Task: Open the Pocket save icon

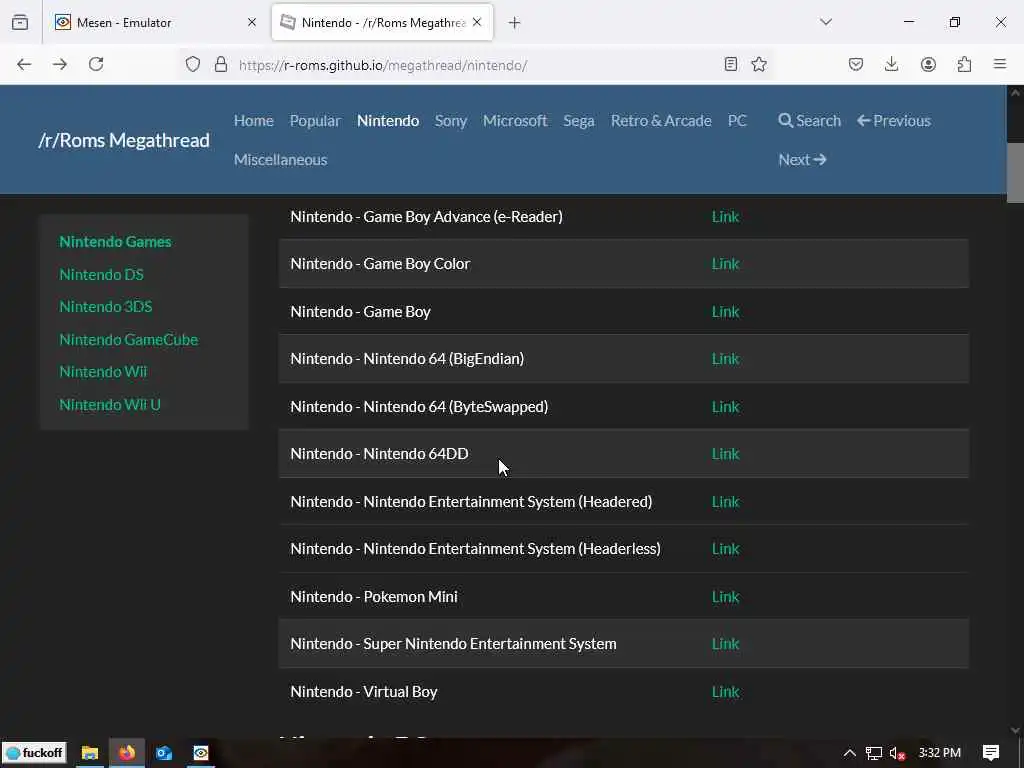Action: [856, 64]
